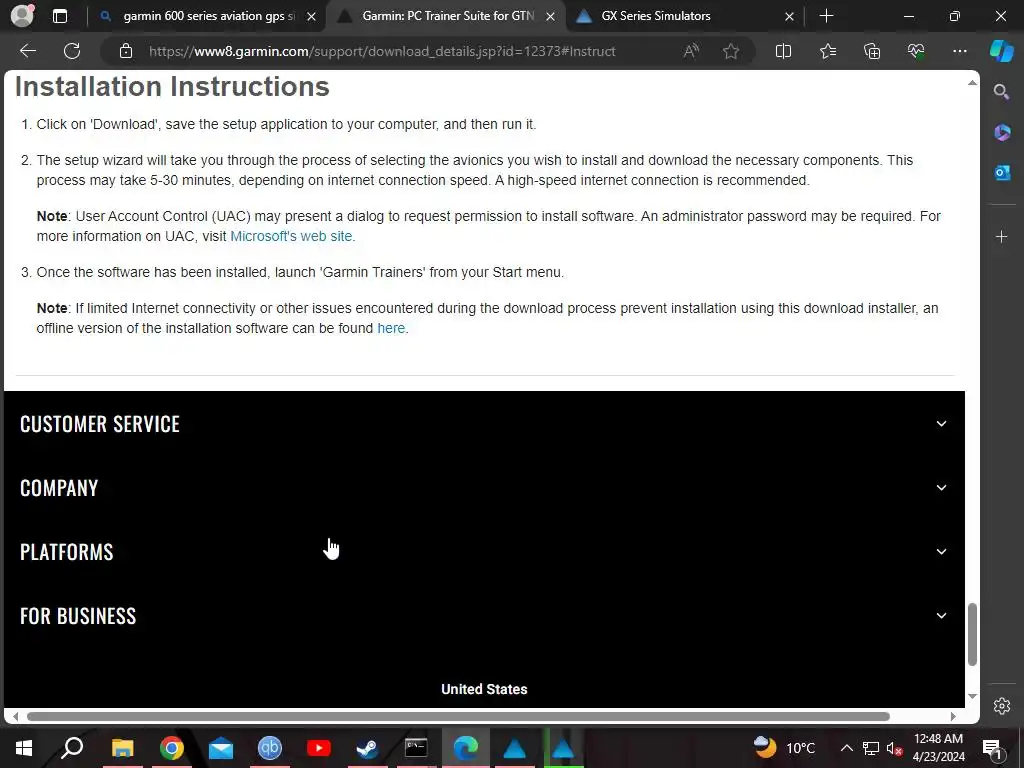Follow the 'here' offline installer link
Screen dimensions: 1024x768
pyautogui.click(x=391, y=328)
